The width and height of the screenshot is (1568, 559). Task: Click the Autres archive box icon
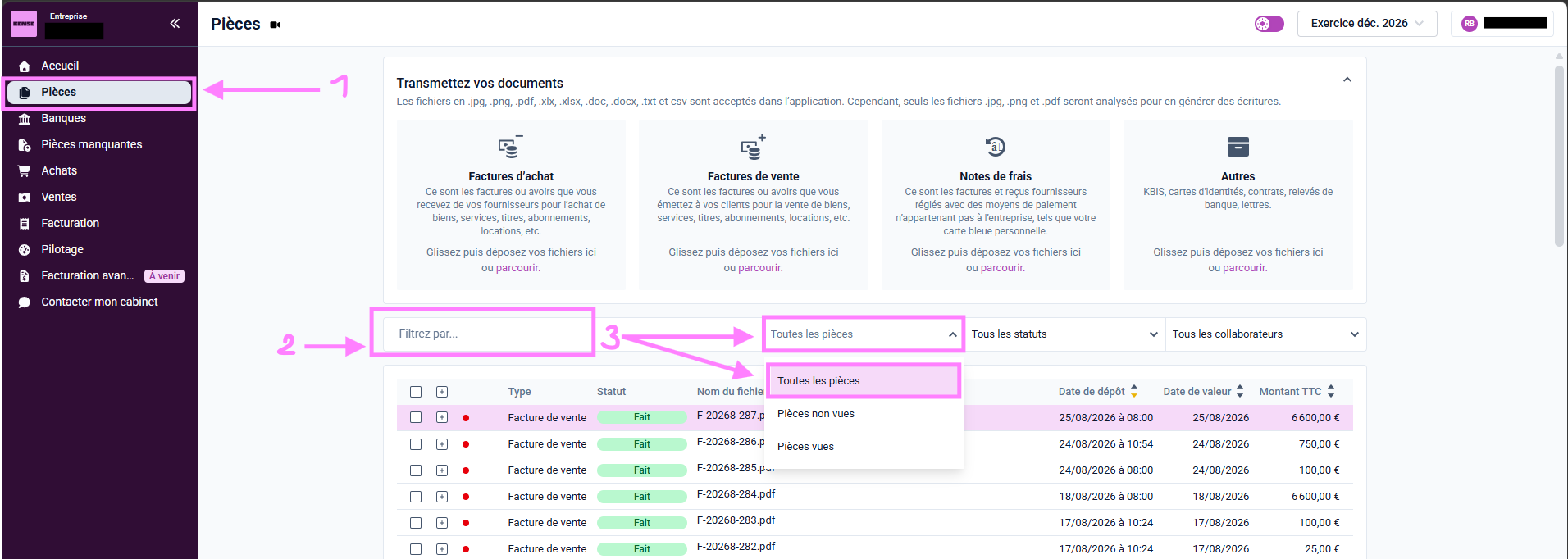coord(1238,147)
